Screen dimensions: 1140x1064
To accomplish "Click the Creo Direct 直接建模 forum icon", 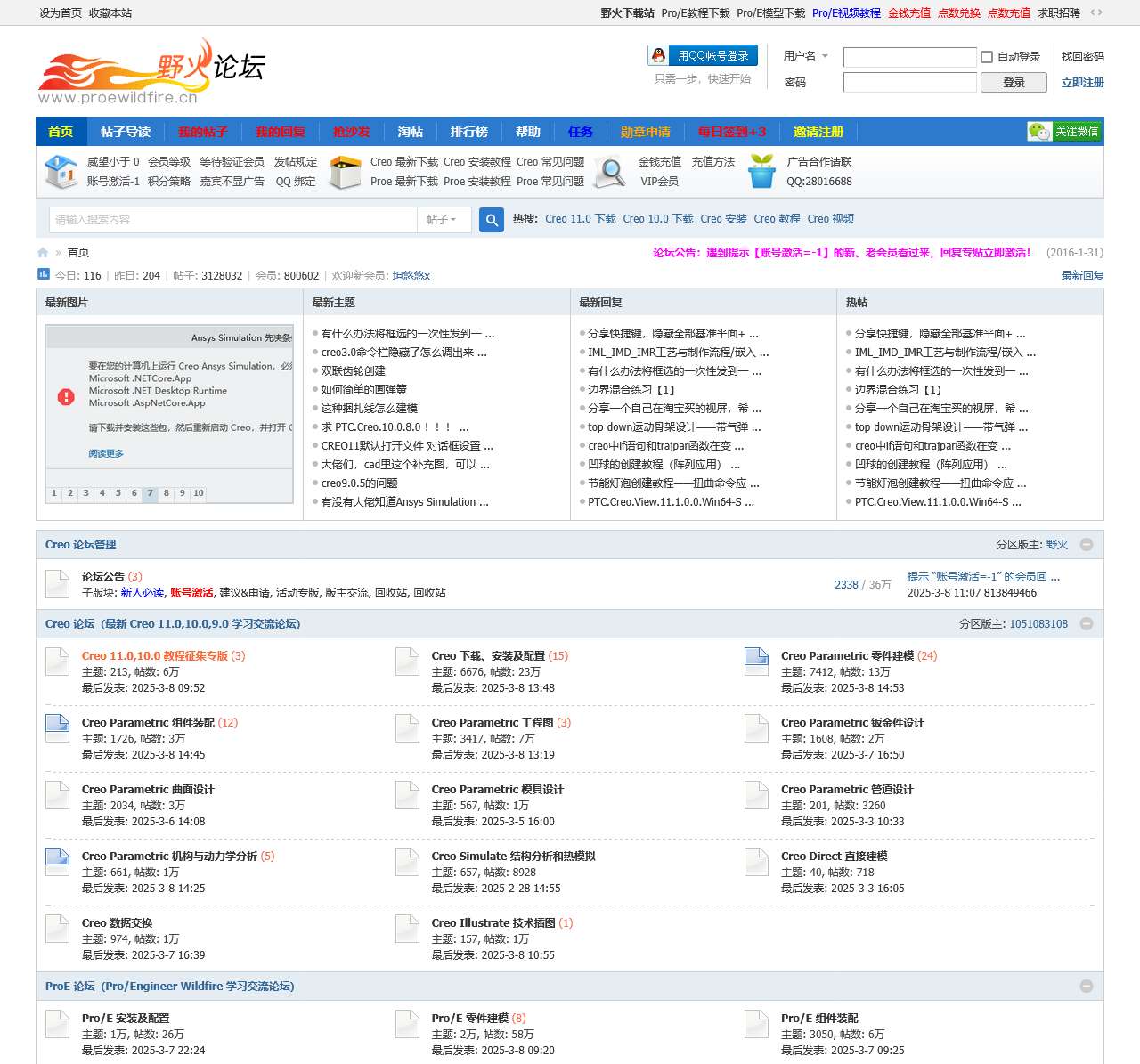I will tap(756, 863).
